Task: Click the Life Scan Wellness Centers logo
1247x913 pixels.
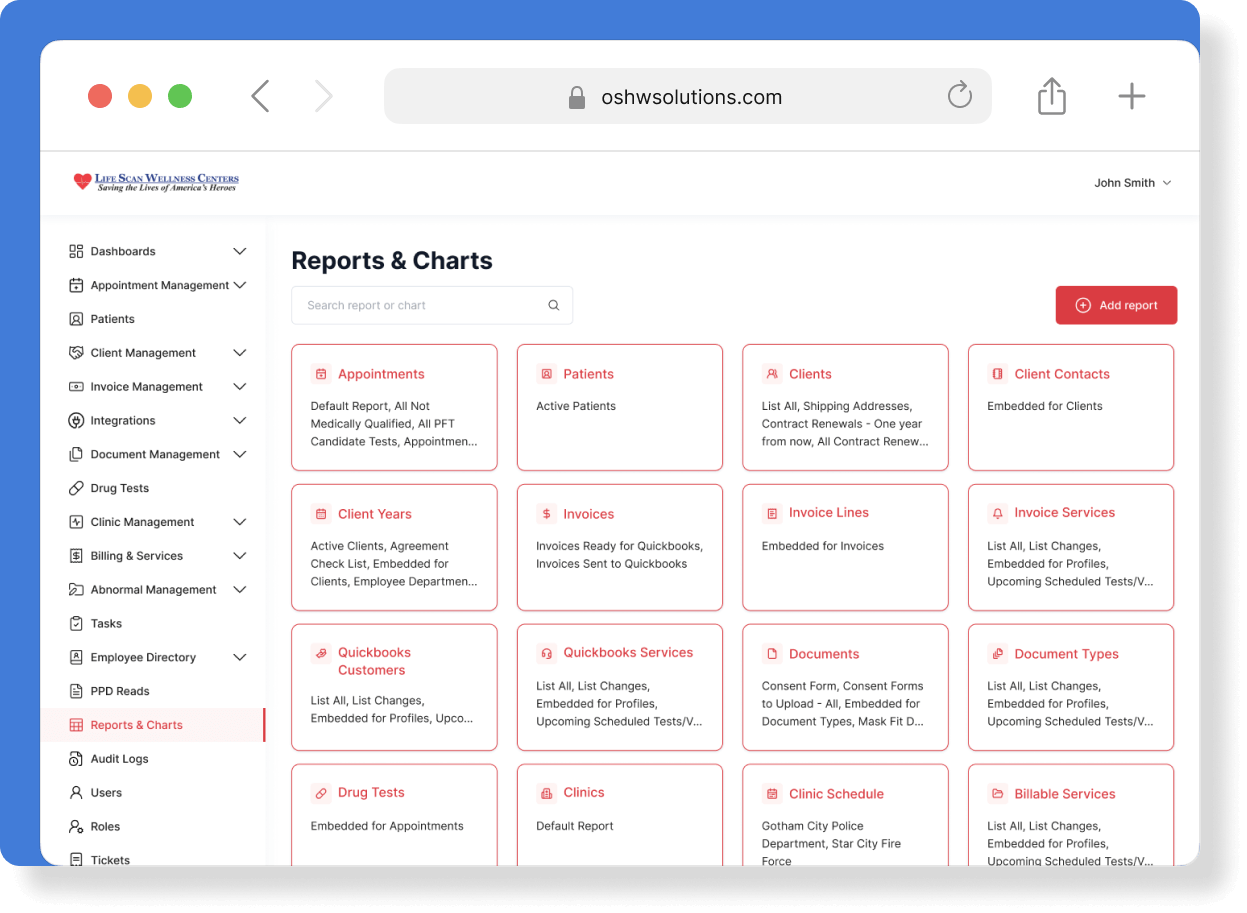Action: coord(156,182)
